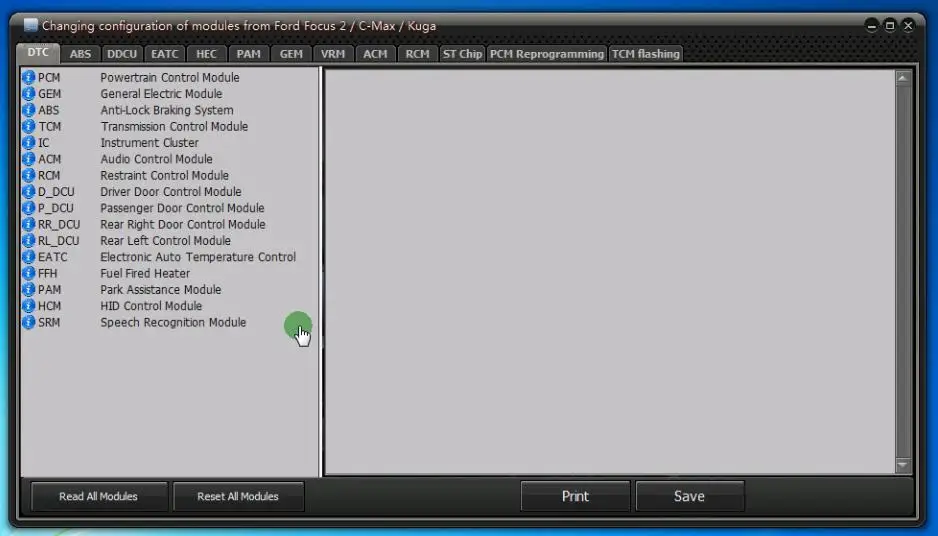Go to the VRM tab
This screenshot has height=536, width=938.
coord(333,54)
